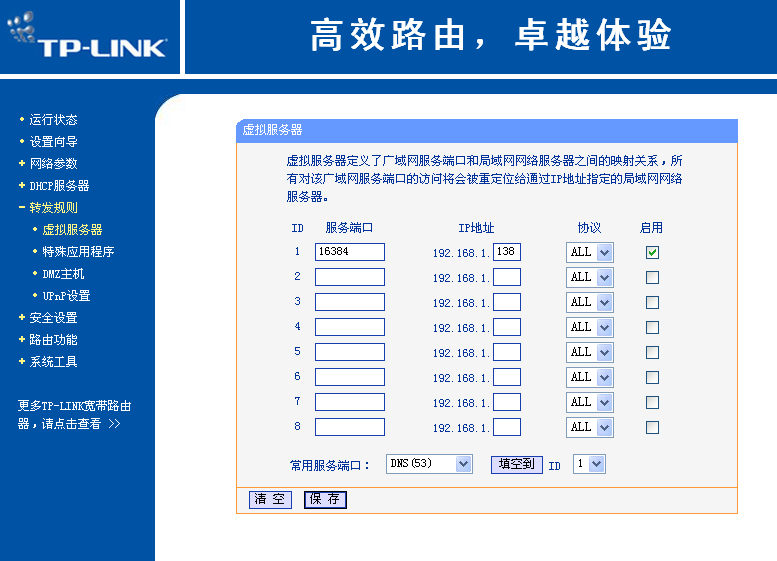This screenshot has width=777, height=561.
Task: Click the TP-LINK logo
Action: 88,35
